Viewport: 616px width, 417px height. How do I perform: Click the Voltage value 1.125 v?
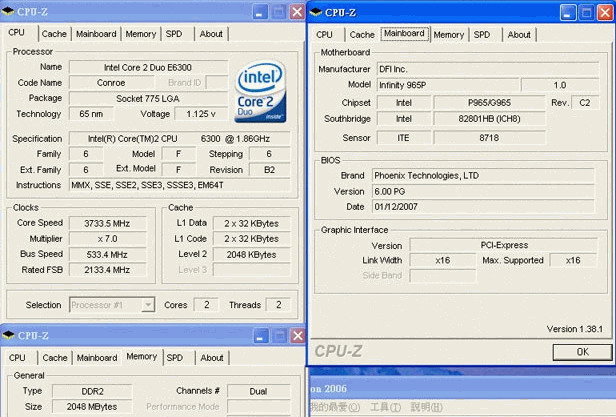(201, 114)
